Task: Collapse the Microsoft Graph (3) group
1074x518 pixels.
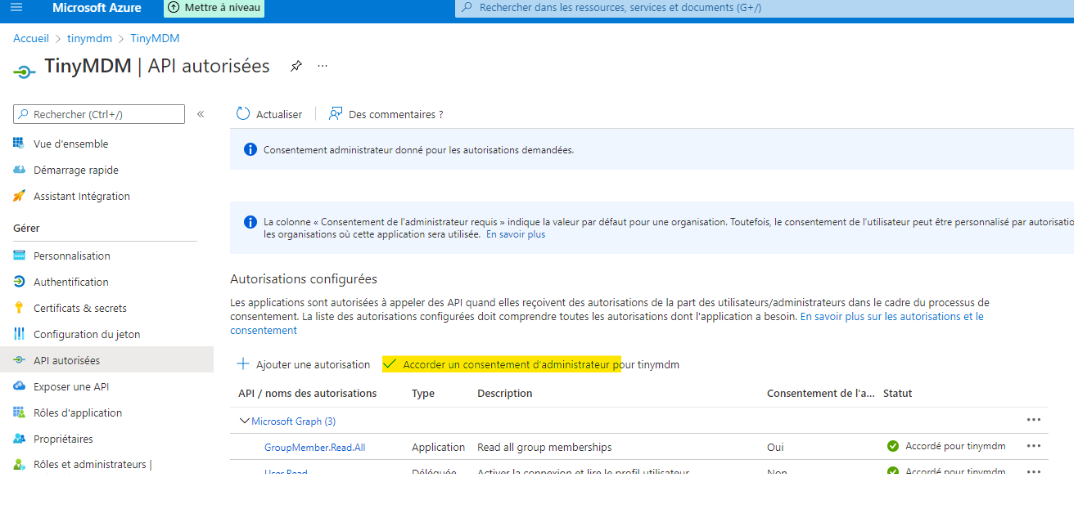Action: click(x=245, y=421)
